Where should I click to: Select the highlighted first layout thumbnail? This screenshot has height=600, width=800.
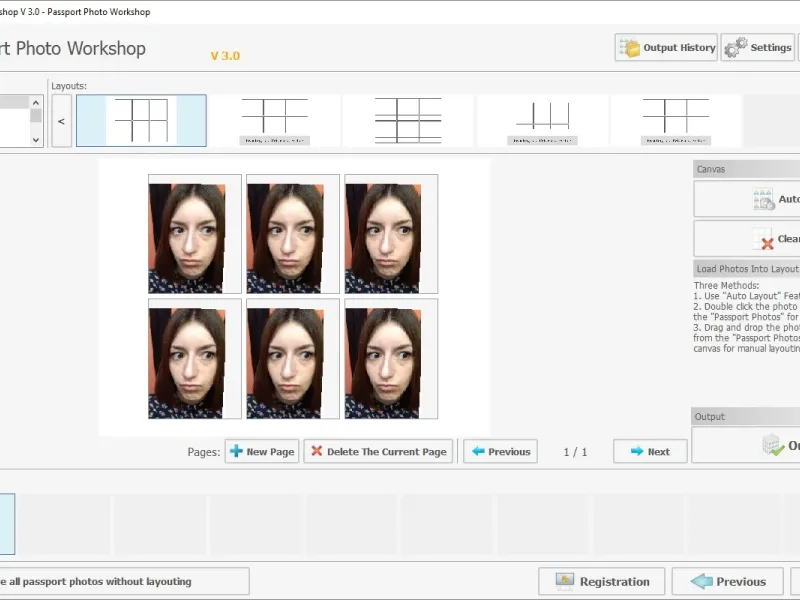tap(141, 120)
